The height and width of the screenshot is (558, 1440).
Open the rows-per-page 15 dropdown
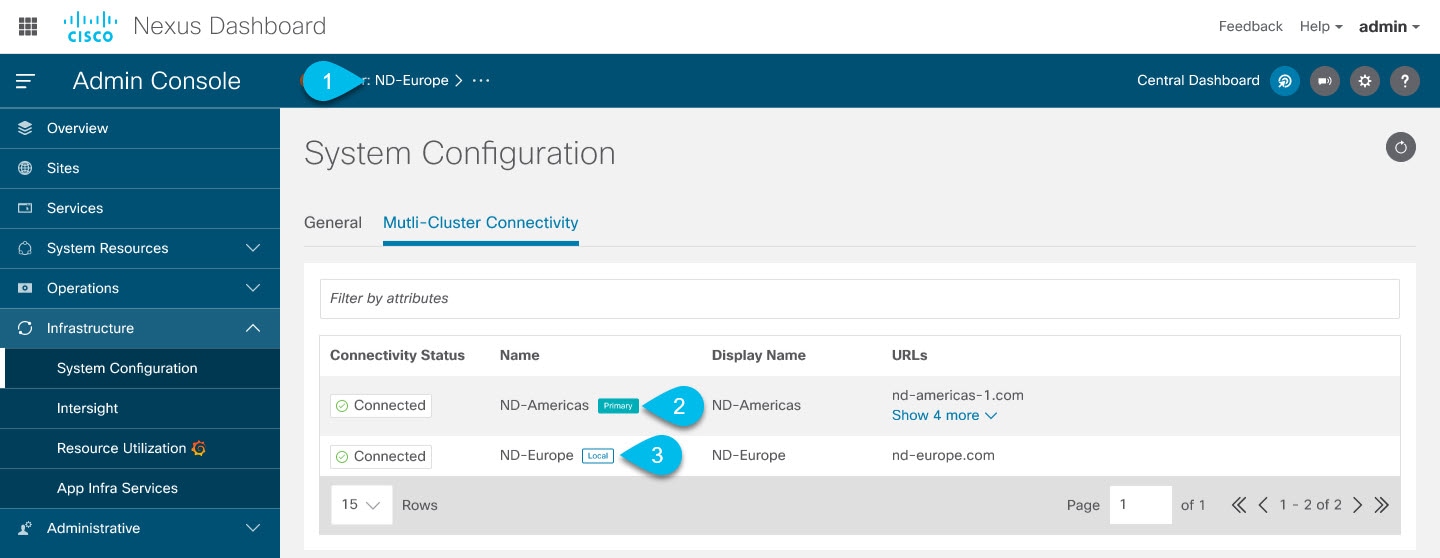pyautogui.click(x=362, y=505)
